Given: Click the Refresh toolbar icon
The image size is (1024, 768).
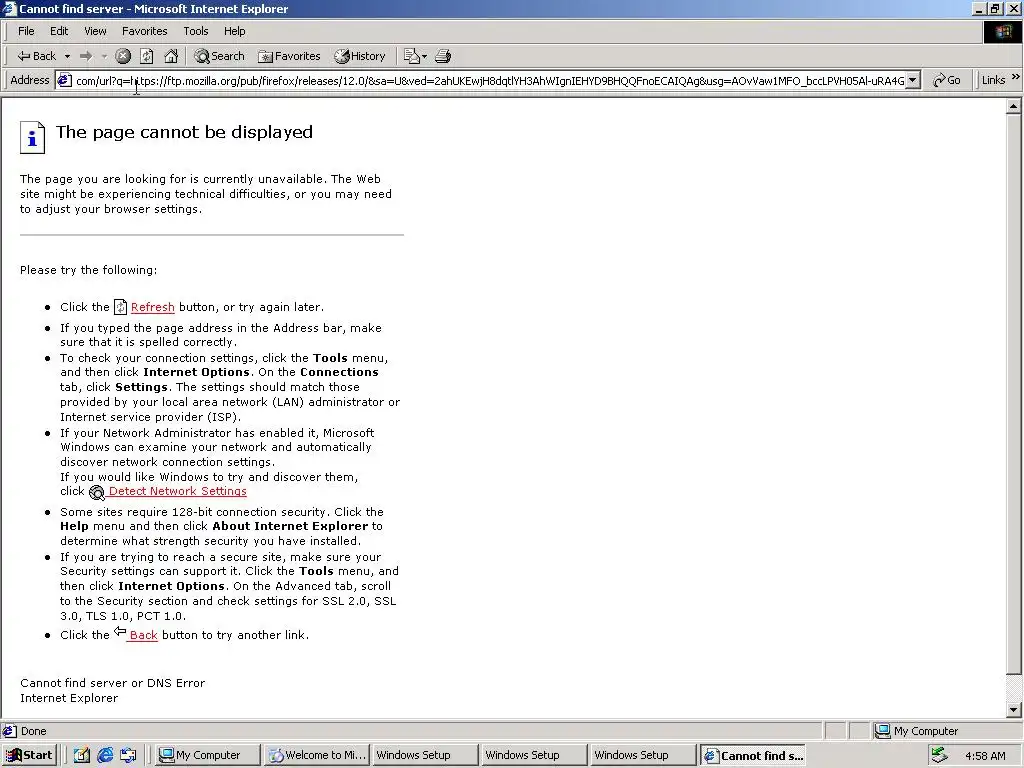Looking at the screenshot, I should [x=147, y=56].
